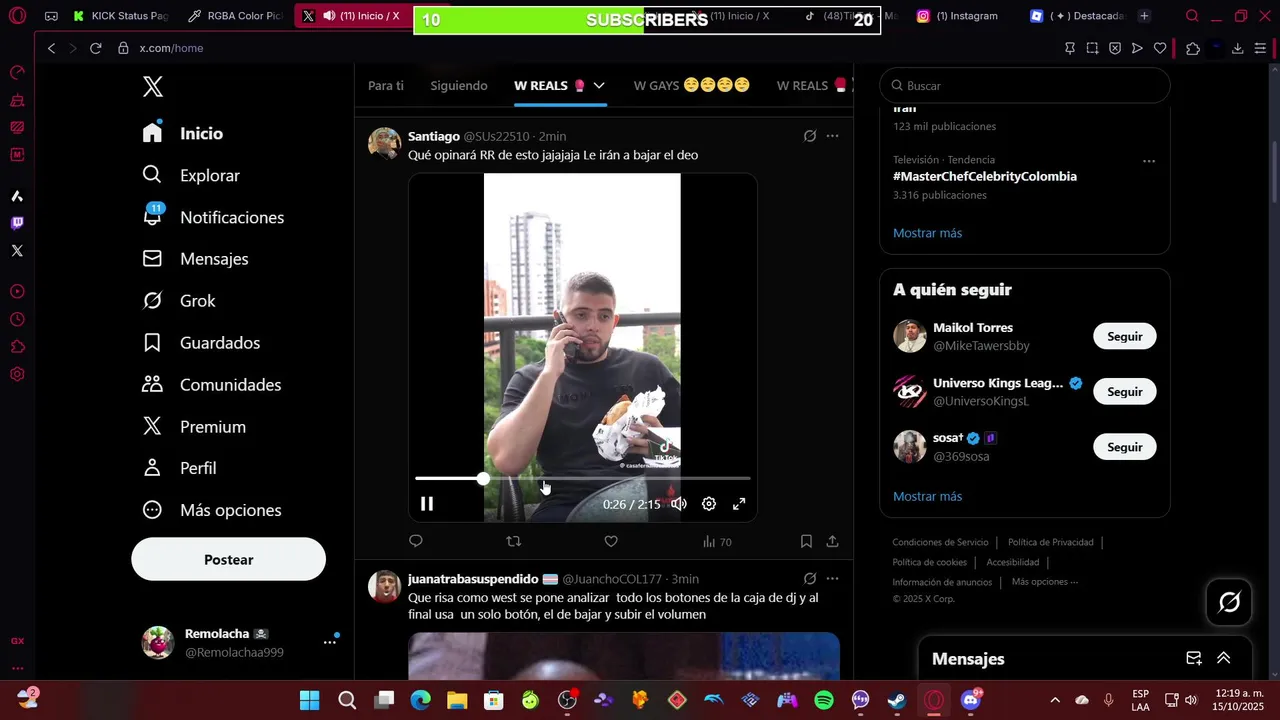Screen dimensions: 1280x720
Task: Click the X logo at top left
Action: click(x=152, y=86)
